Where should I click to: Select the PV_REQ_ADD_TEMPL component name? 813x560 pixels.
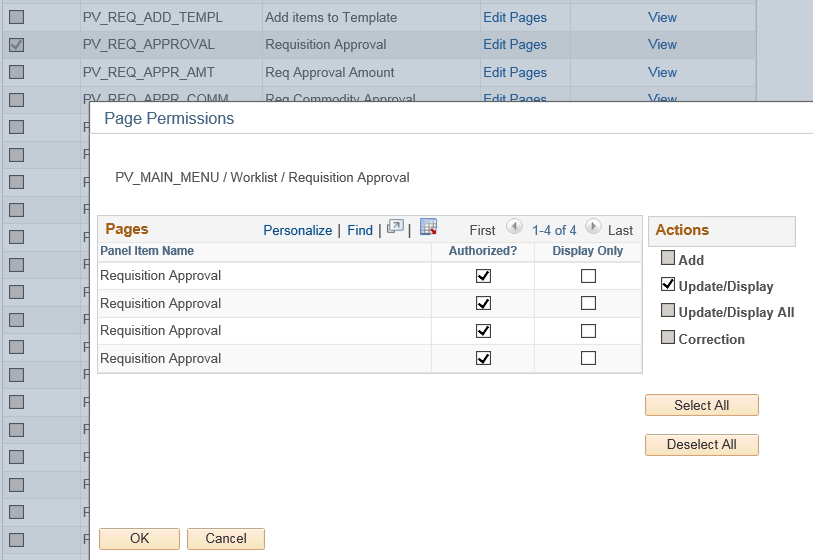coord(152,17)
